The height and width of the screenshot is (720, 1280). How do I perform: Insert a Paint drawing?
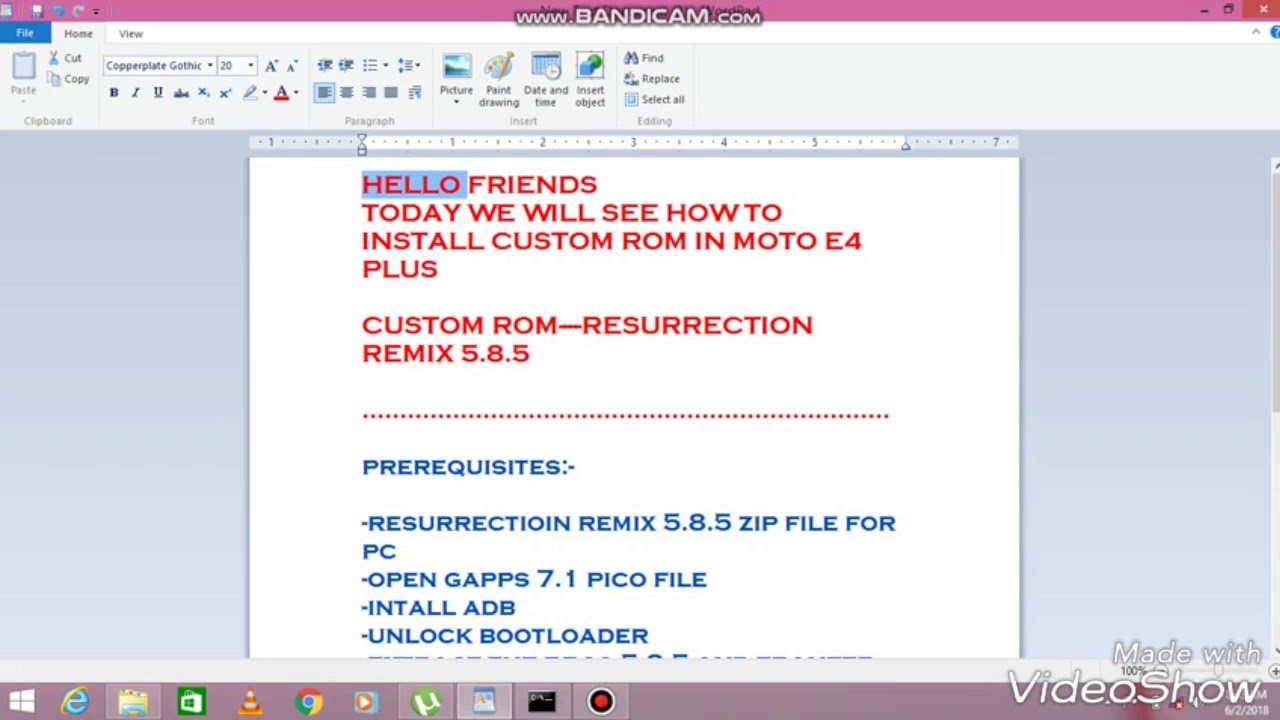[498, 80]
